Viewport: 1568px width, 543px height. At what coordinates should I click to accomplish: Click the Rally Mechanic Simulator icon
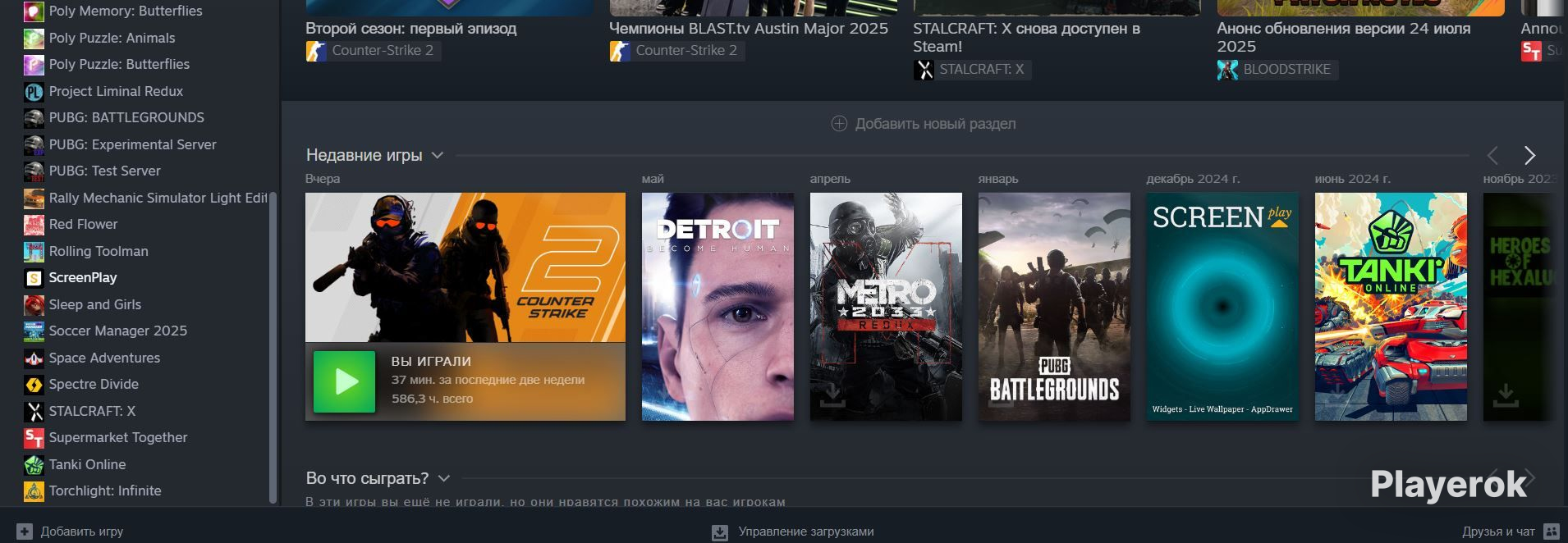34,198
